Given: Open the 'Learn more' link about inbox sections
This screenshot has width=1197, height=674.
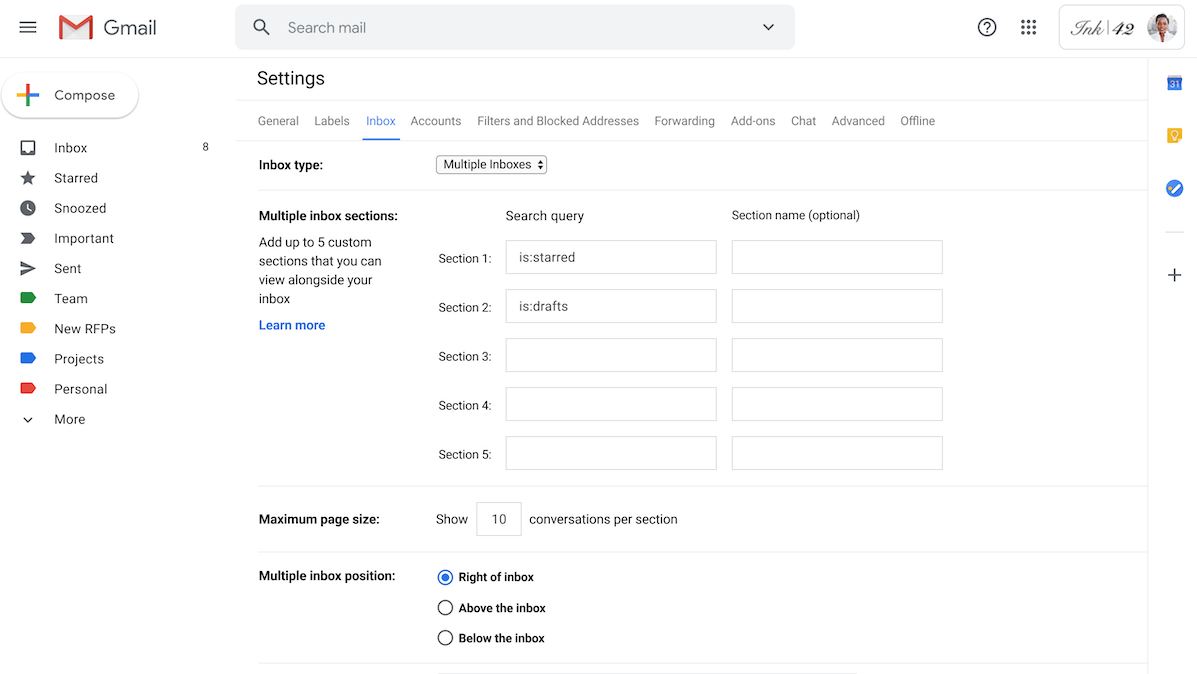Looking at the screenshot, I should point(291,324).
